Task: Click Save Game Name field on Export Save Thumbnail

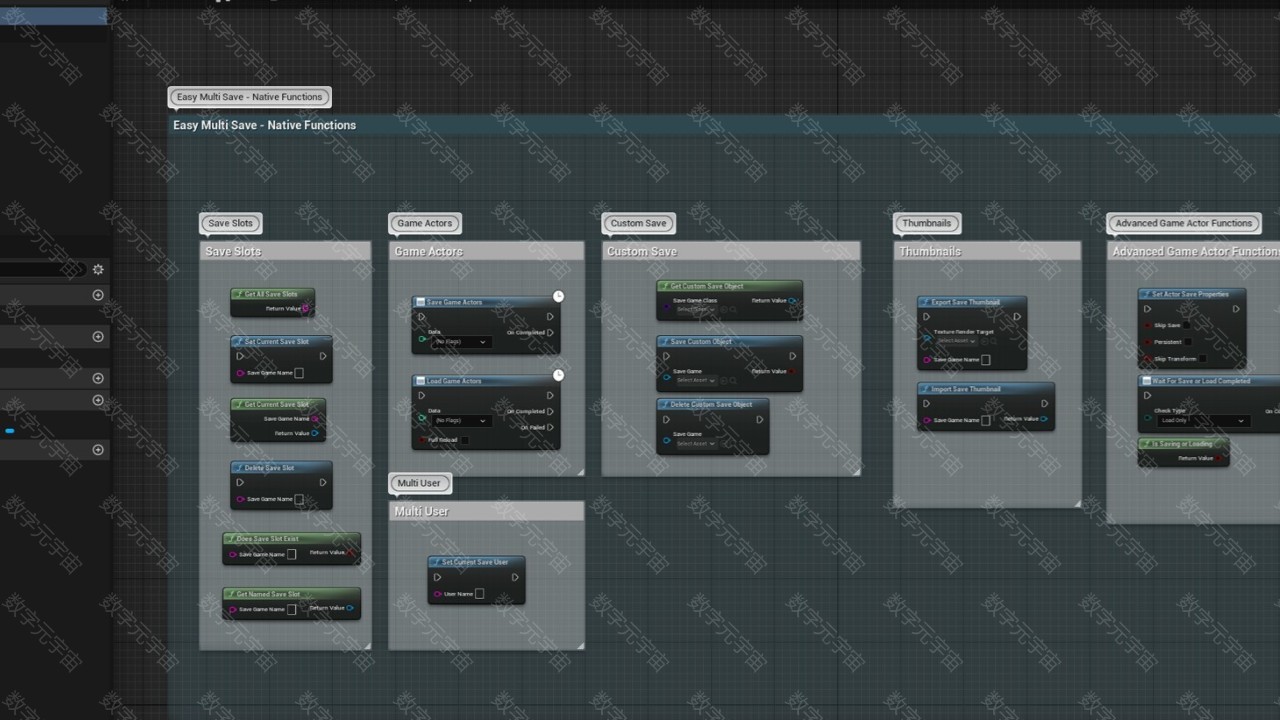Action: [986, 360]
